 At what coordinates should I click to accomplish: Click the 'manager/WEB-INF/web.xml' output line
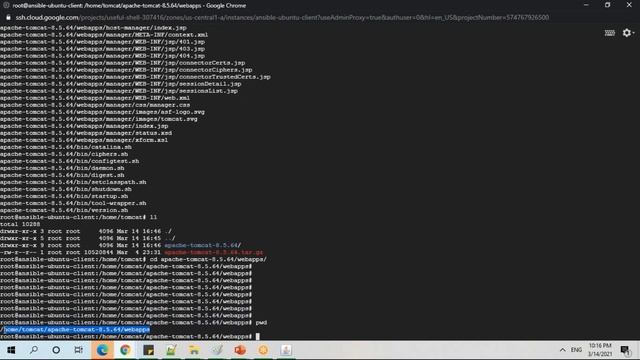(x=95, y=98)
